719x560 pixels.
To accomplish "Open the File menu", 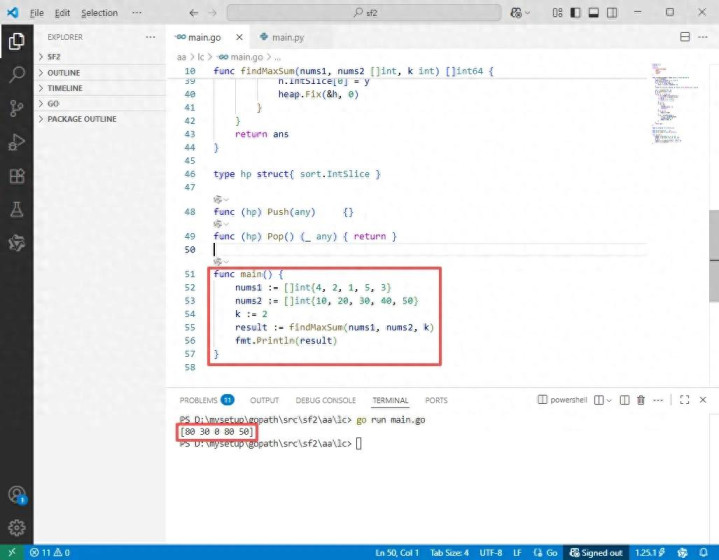I will coord(37,13).
